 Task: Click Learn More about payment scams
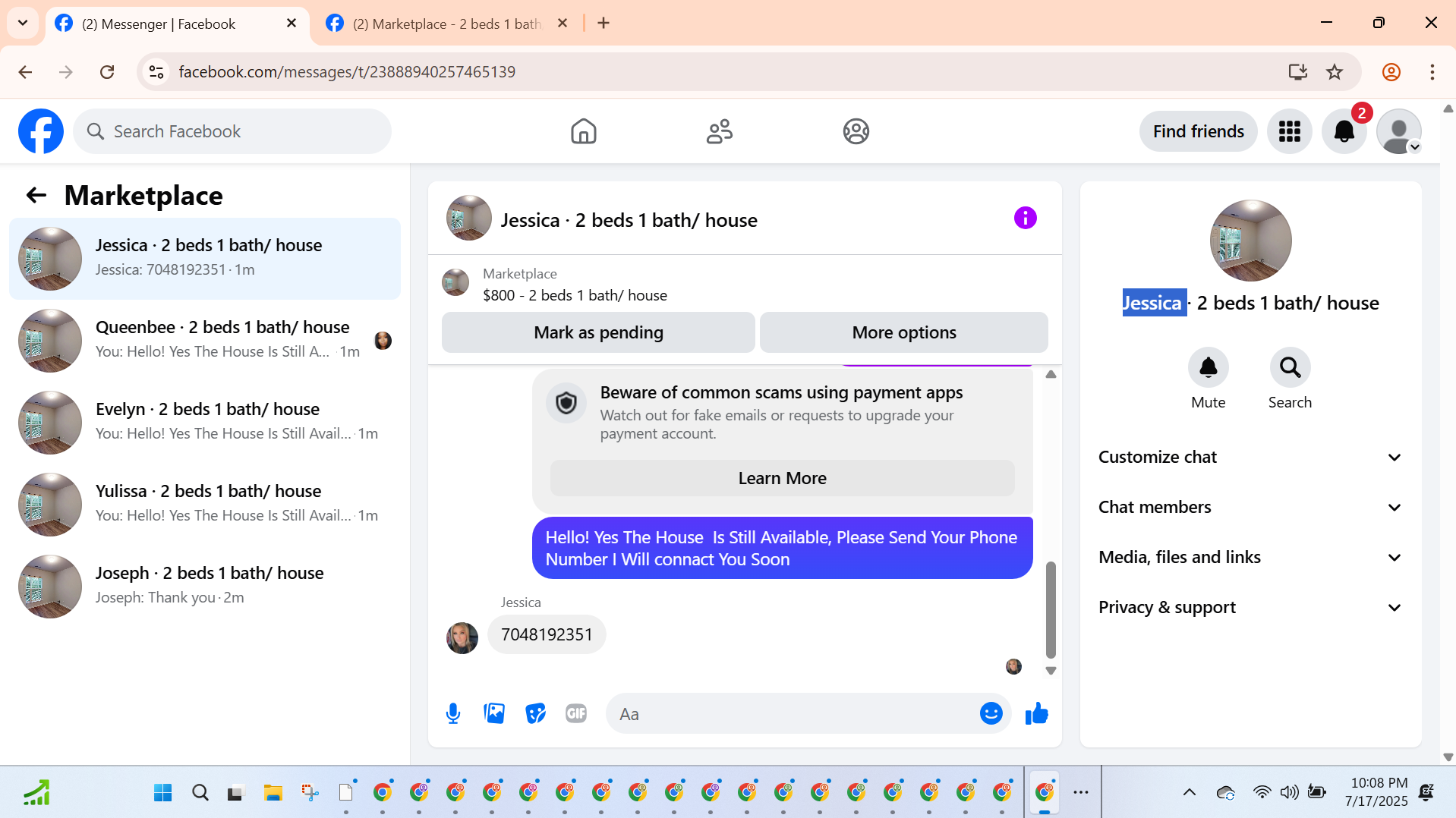coord(782,478)
